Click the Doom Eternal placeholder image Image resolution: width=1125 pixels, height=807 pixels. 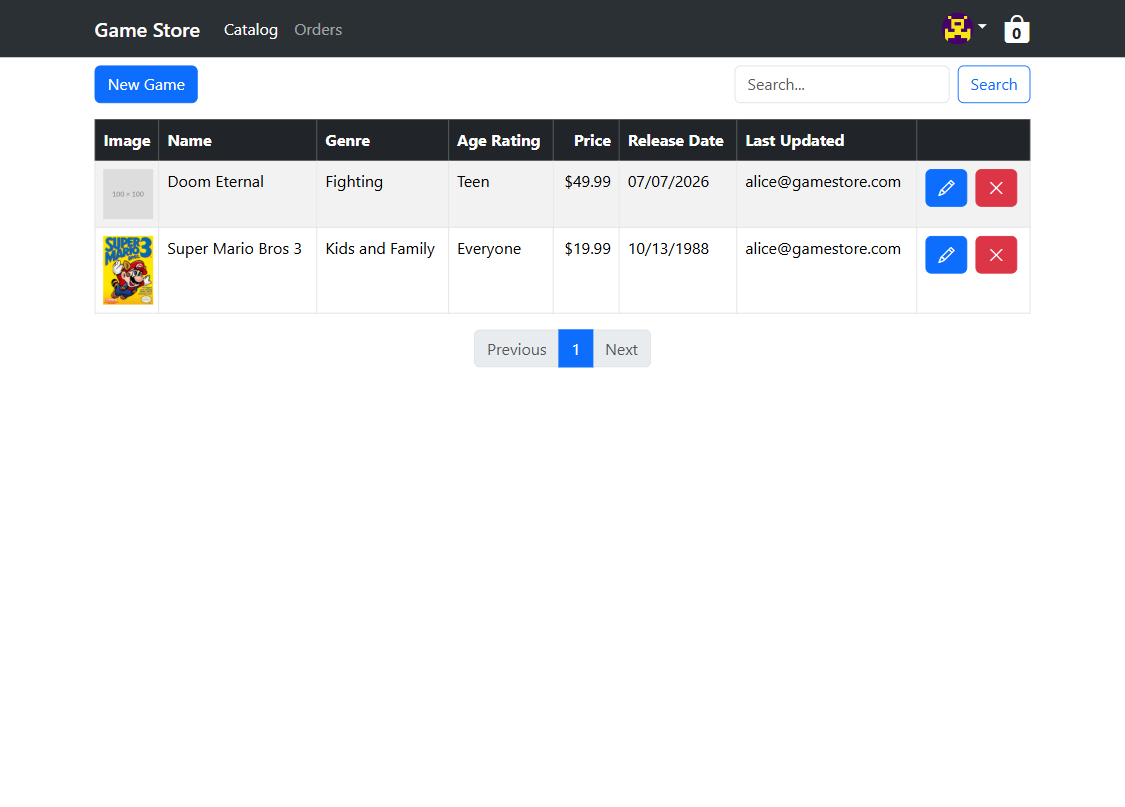pos(128,194)
